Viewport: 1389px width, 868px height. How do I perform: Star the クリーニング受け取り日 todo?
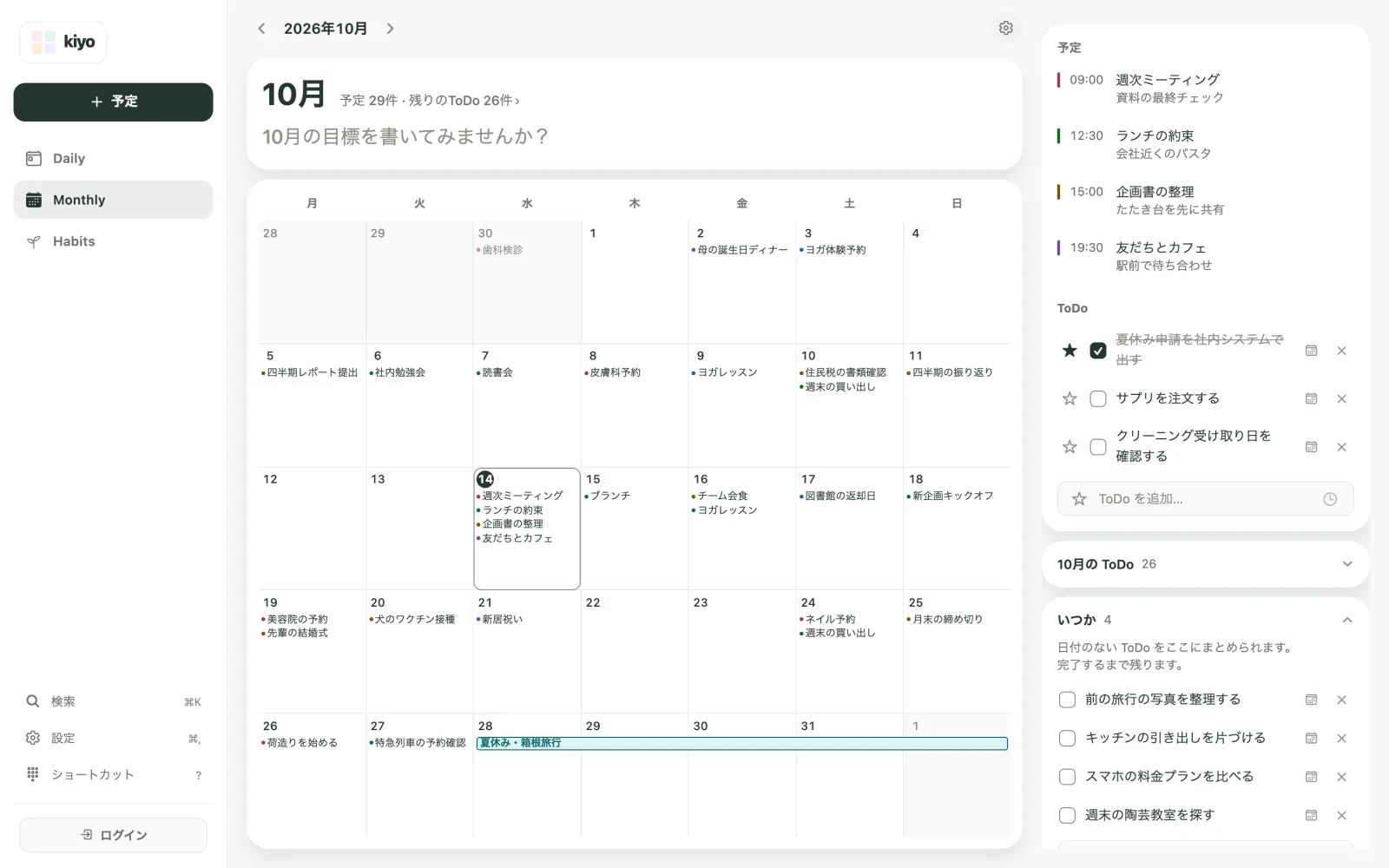(1070, 446)
